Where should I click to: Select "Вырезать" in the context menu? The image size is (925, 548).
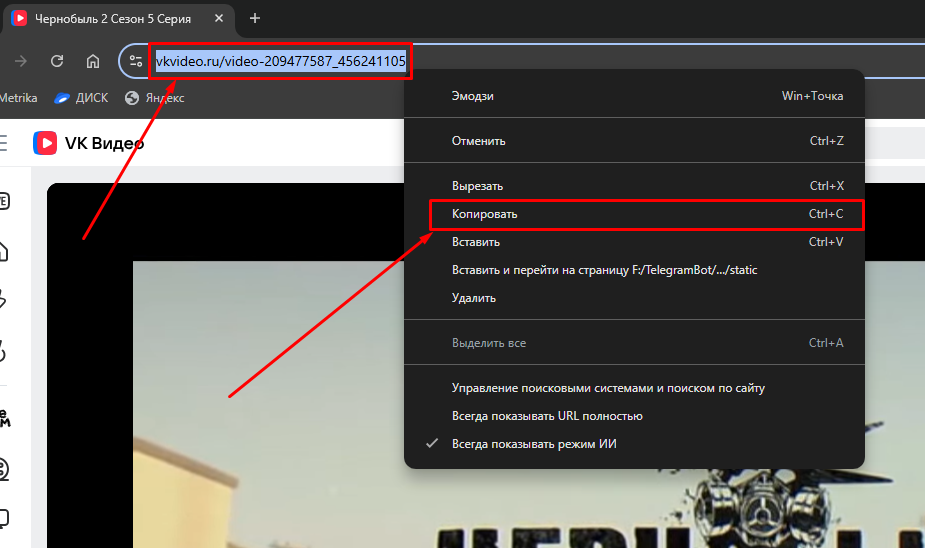[x=477, y=186]
